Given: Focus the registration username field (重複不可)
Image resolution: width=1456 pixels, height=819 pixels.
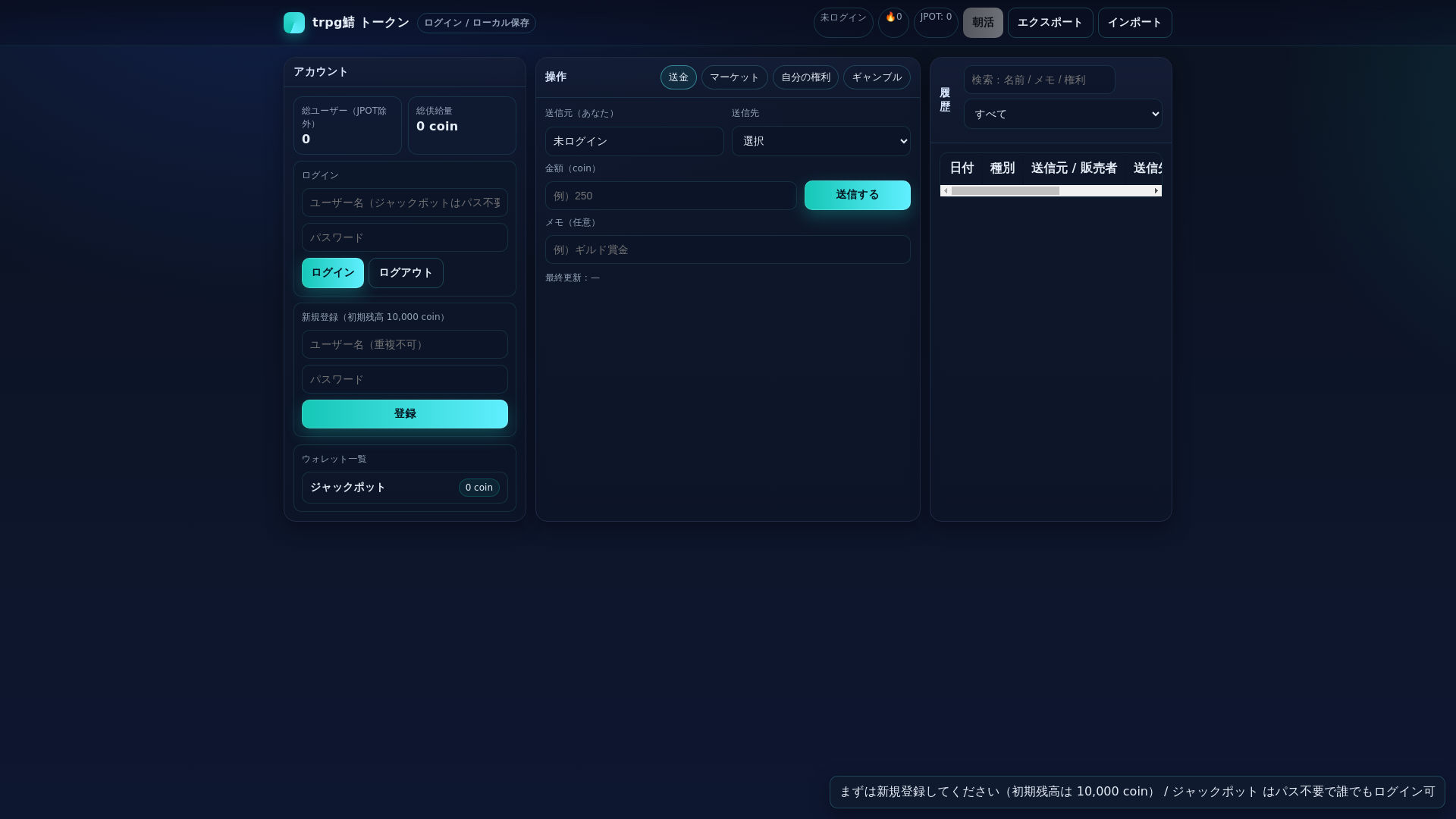Looking at the screenshot, I should click(x=405, y=344).
